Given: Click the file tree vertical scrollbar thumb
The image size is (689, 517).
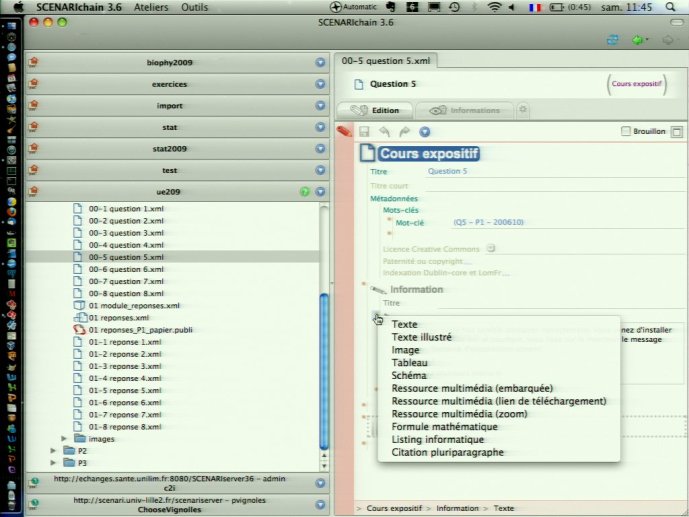Looking at the screenshot, I should pyautogui.click(x=325, y=371).
